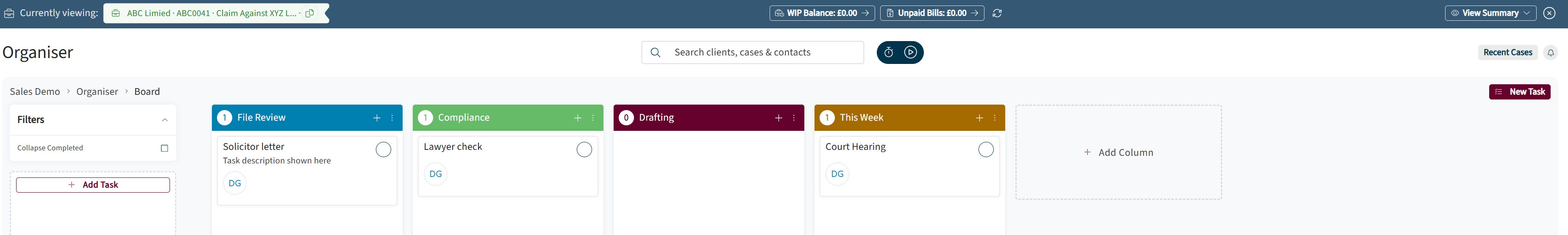Tick the Collapse Completed checkbox
The width and height of the screenshot is (1568, 235).
(x=164, y=148)
